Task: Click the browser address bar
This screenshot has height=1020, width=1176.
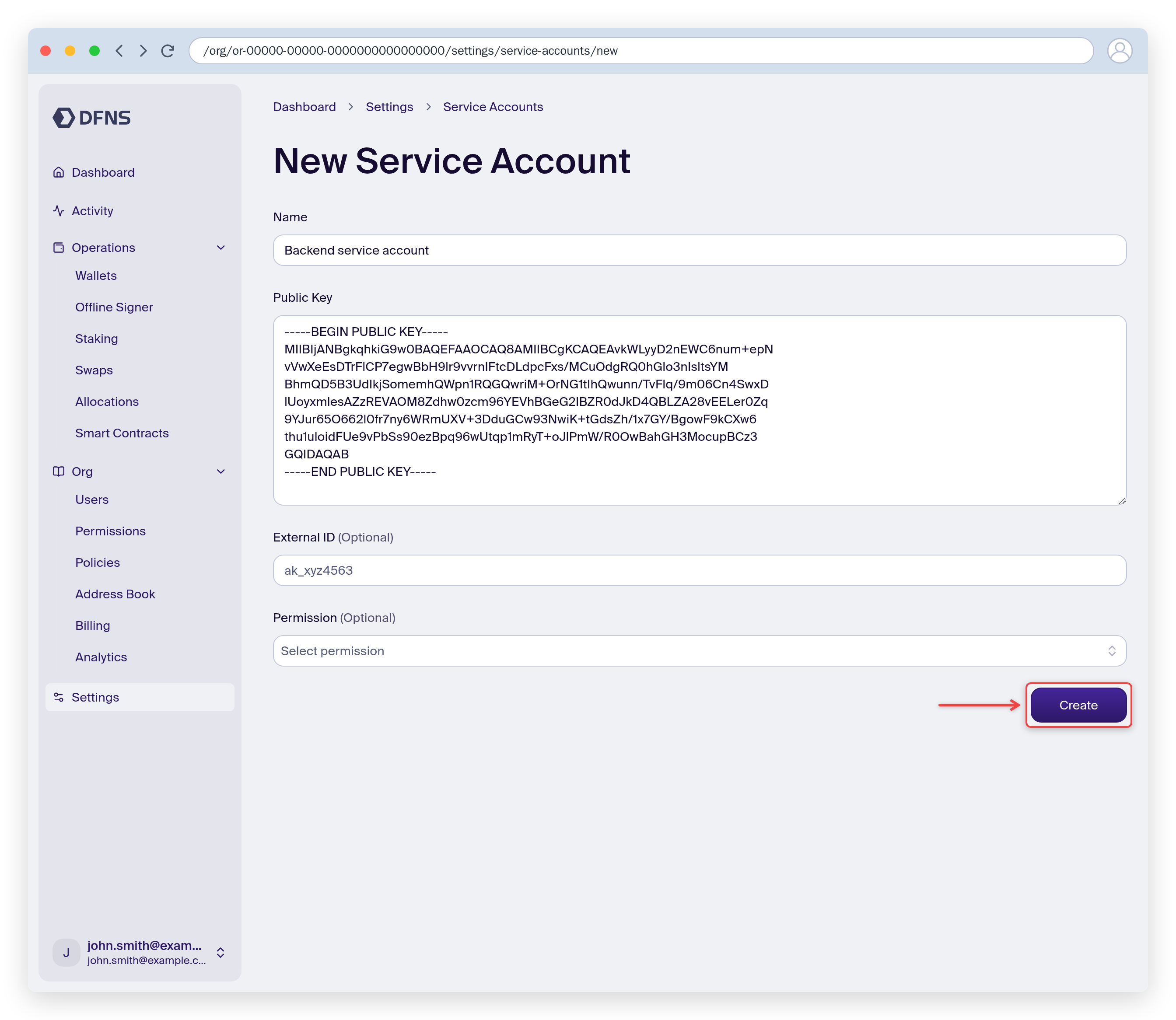Action: [641, 51]
